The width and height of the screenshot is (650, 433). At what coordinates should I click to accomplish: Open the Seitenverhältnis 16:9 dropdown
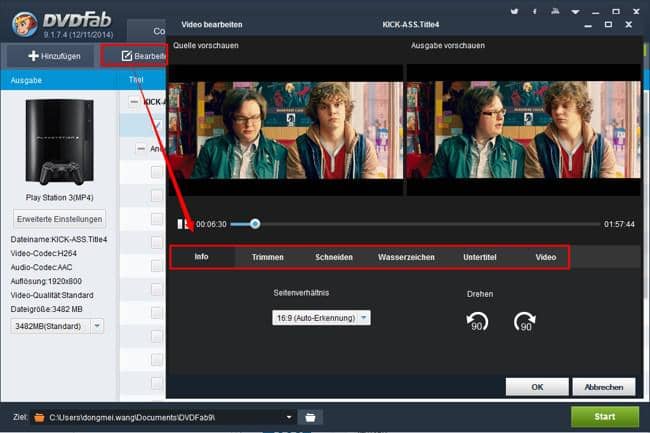[x=321, y=318]
